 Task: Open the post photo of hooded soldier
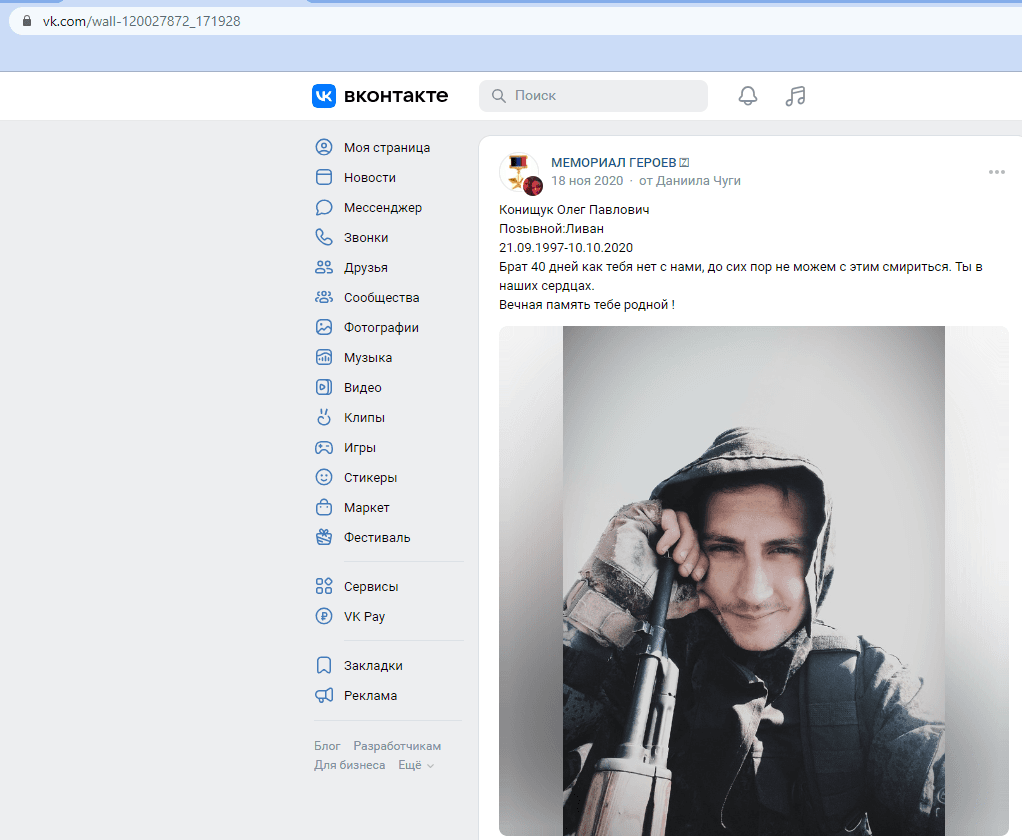pos(753,581)
